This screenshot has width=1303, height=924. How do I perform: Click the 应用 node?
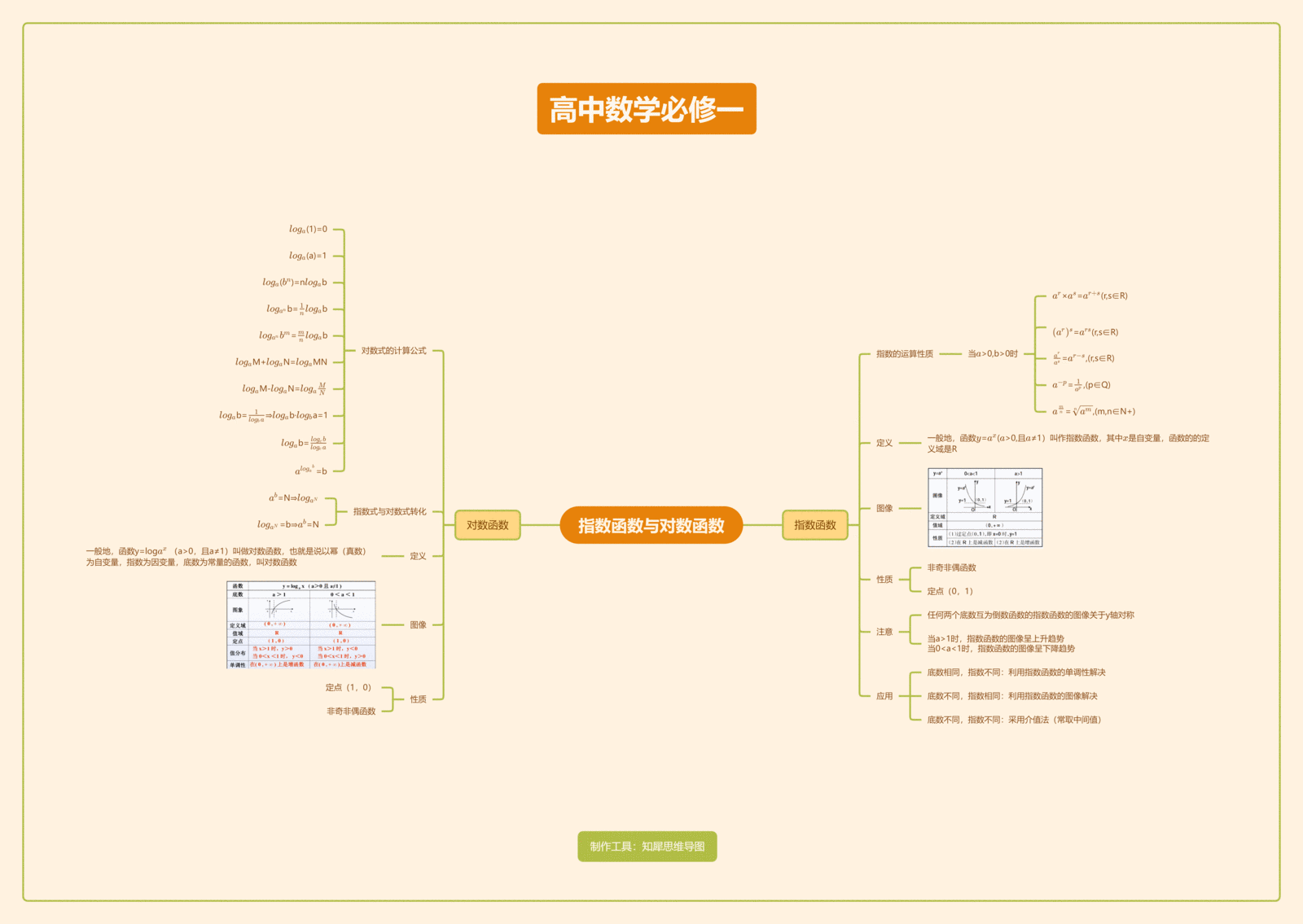[x=884, y=696]
